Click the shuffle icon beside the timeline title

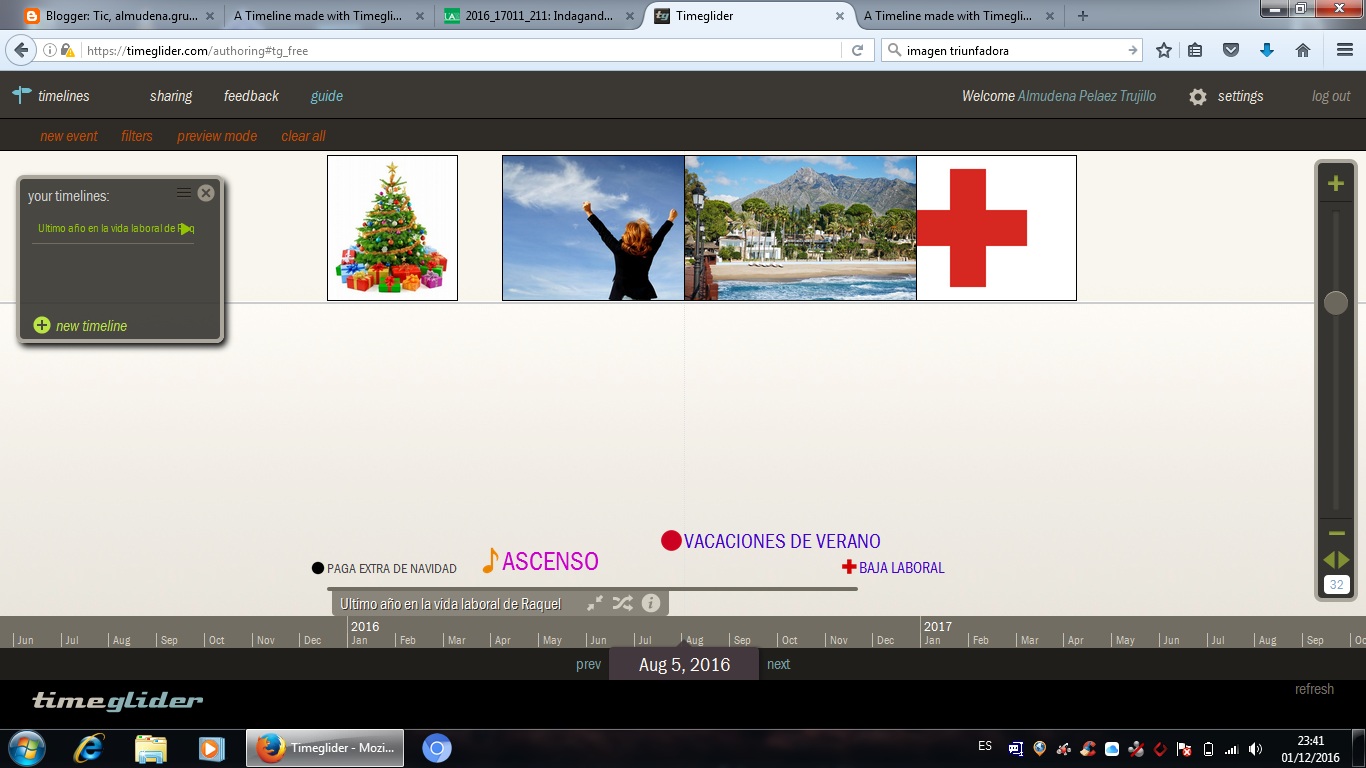point(623,603)
